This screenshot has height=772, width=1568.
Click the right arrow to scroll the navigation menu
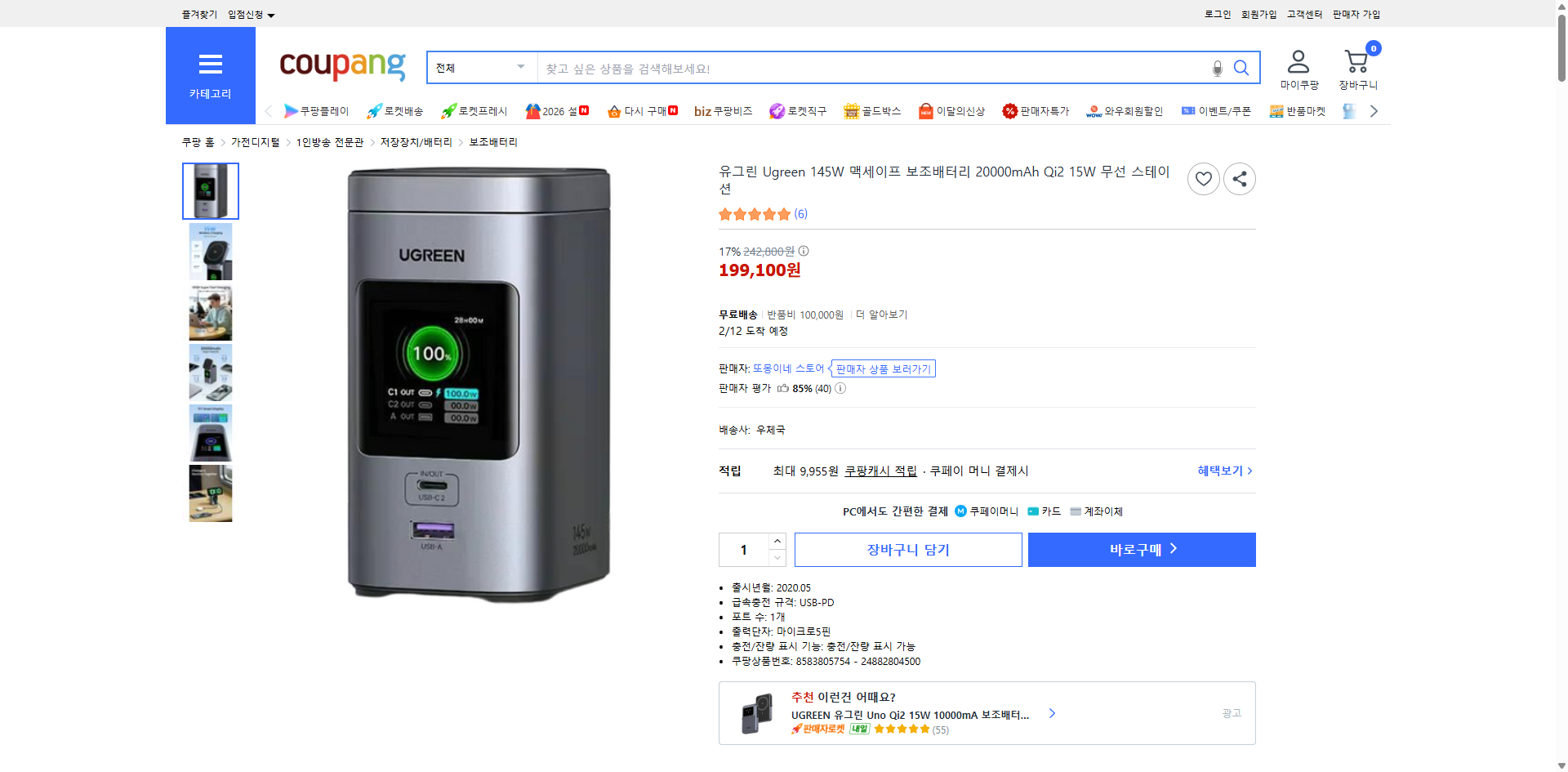coord(1374,110)
